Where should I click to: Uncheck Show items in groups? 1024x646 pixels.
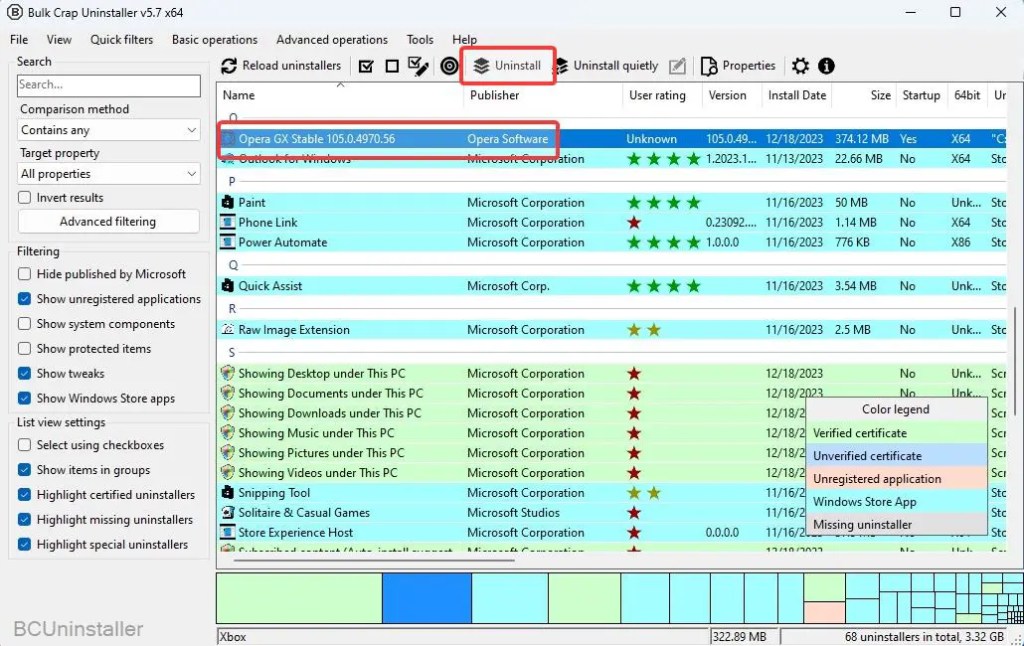[25, 470]
